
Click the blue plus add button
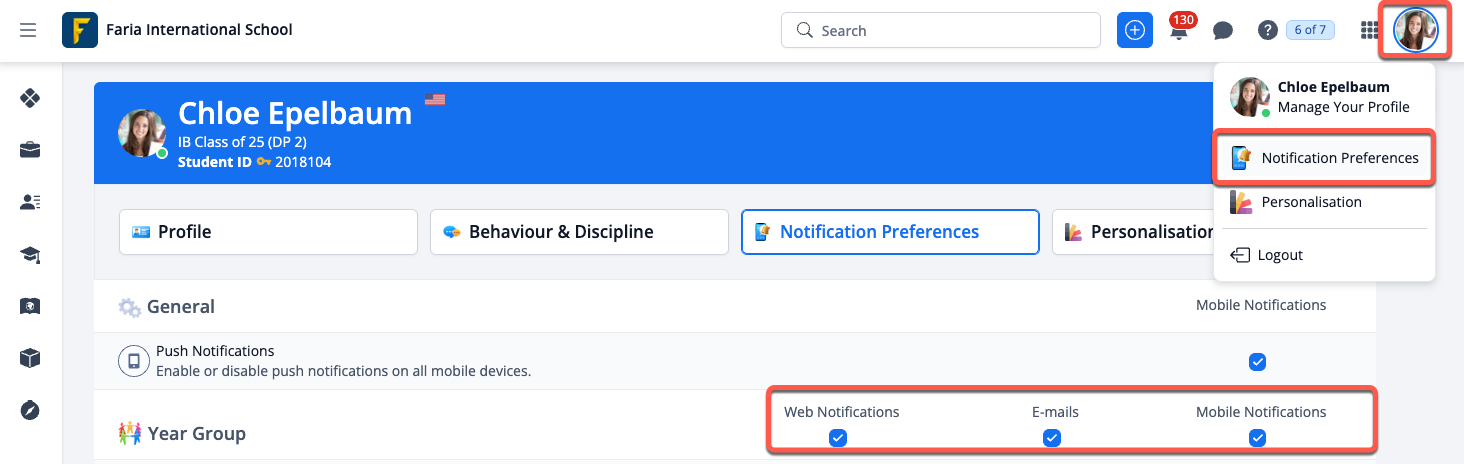coord(1135,30)
